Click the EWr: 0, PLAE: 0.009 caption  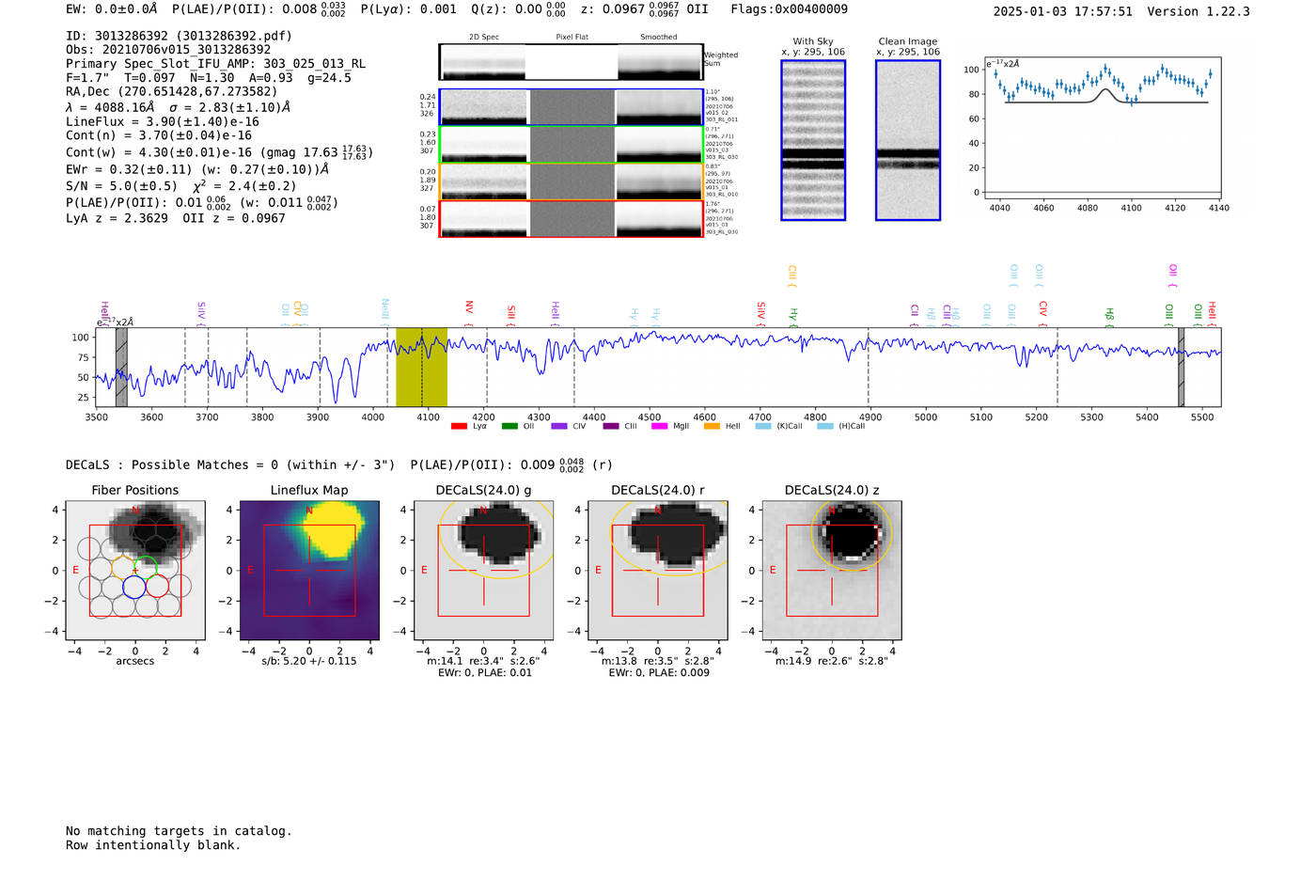click(x=659, y=672)
